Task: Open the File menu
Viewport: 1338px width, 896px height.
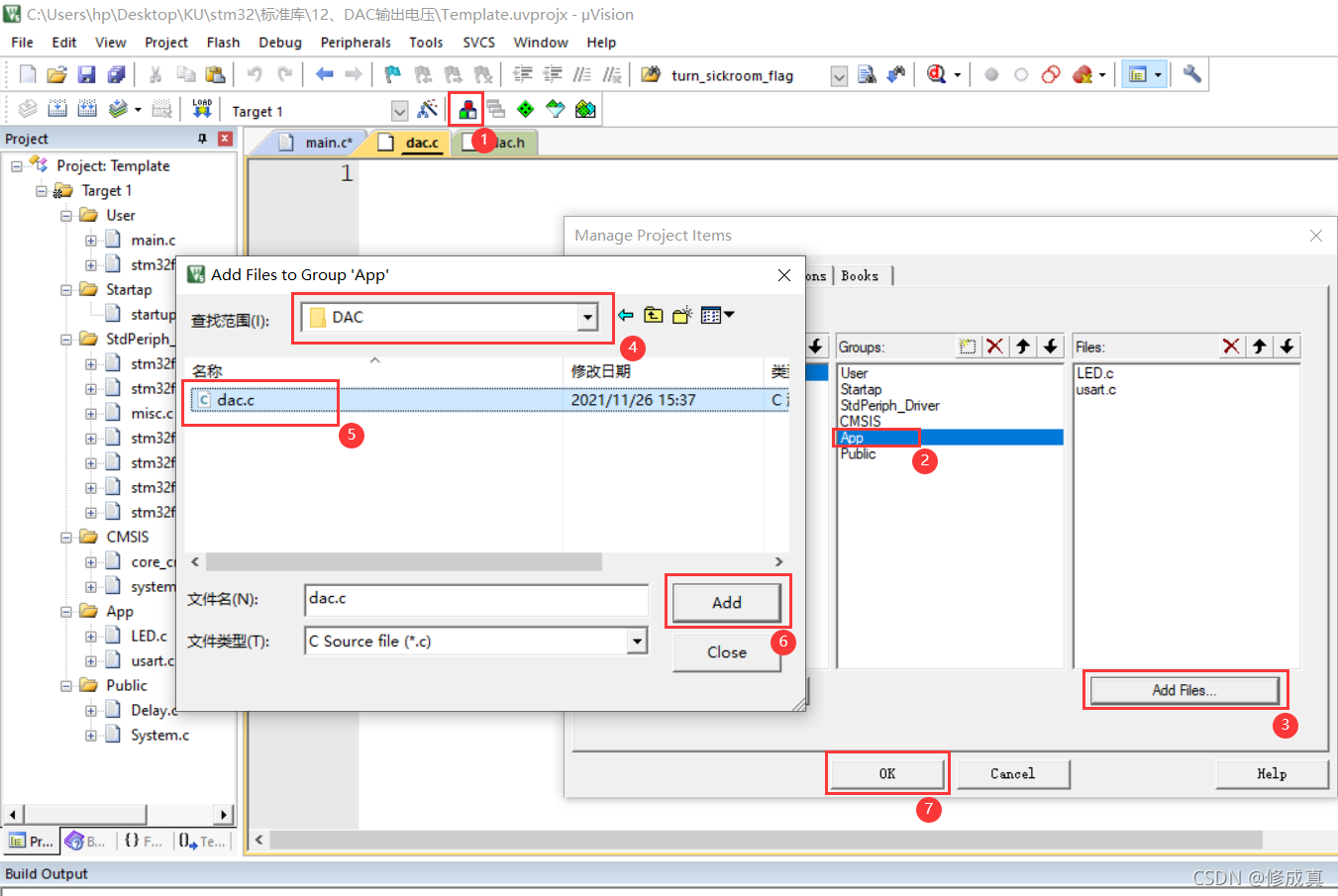Action: pos(22,43)
